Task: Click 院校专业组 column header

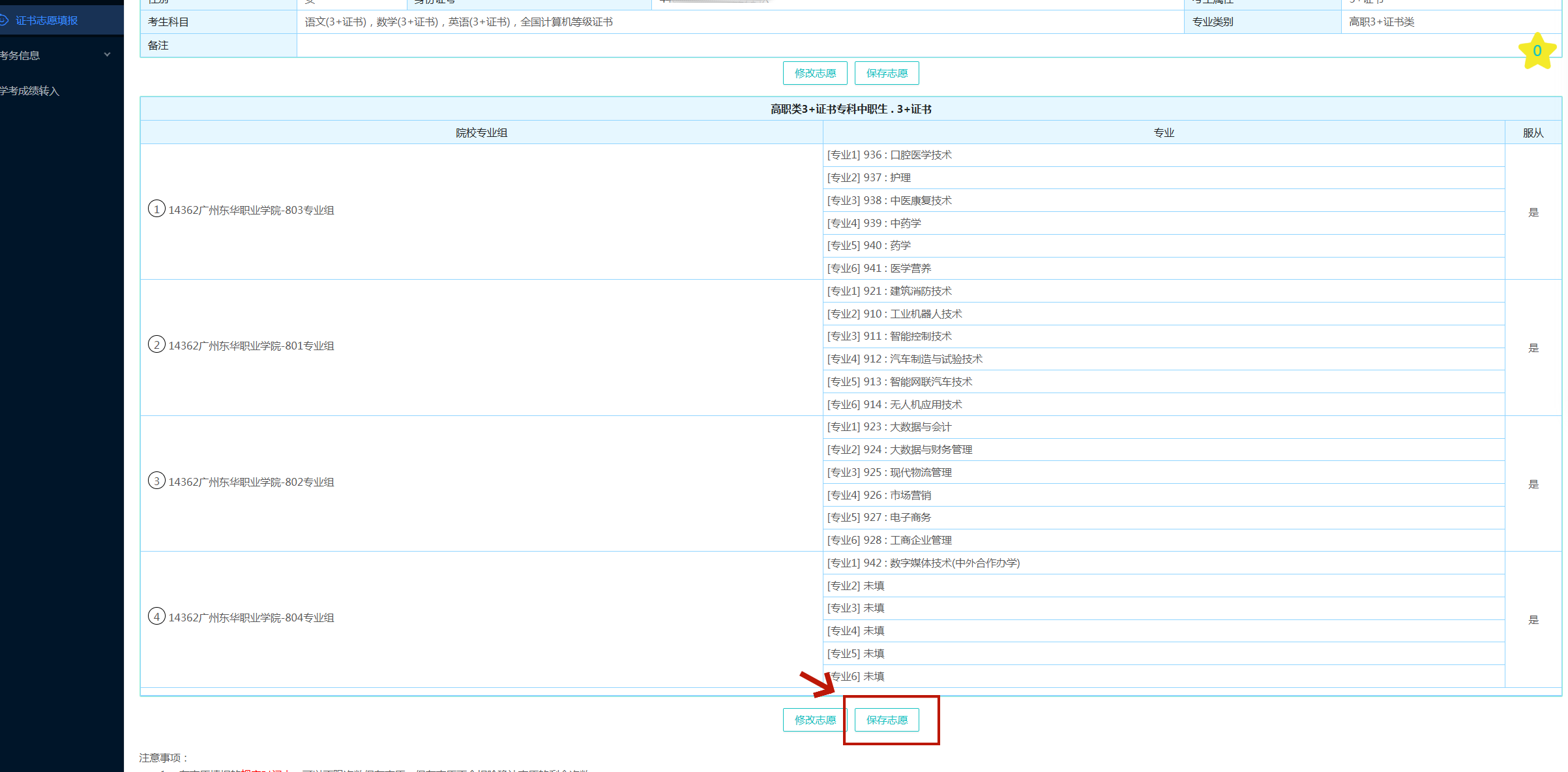Action: [481, 133]
